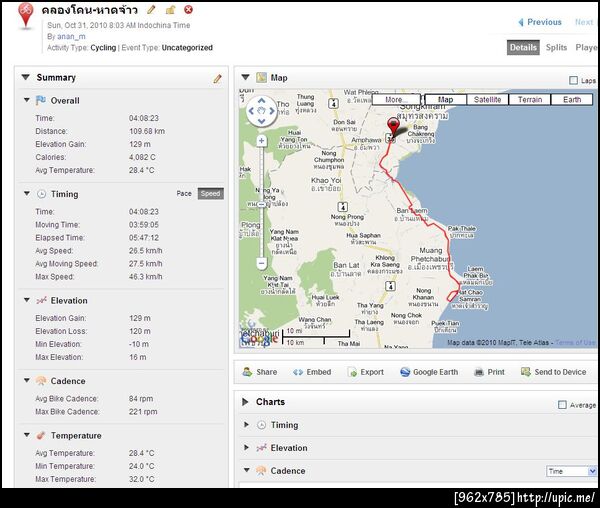Open the Time dropdown in Cadence chart
This screenshot has height=508, width=600.
tap(571, 471)
